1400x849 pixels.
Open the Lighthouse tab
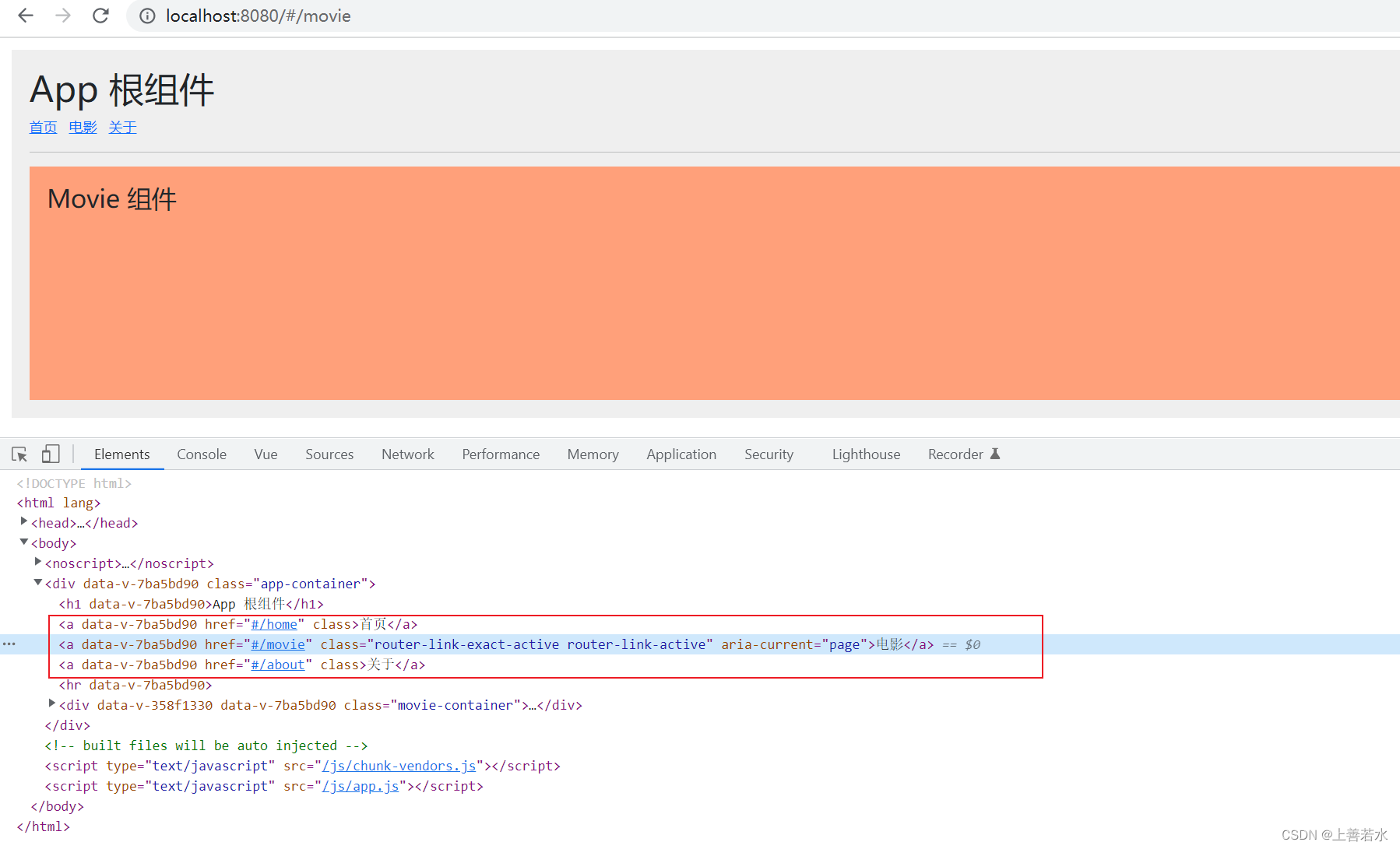[866, 454]
